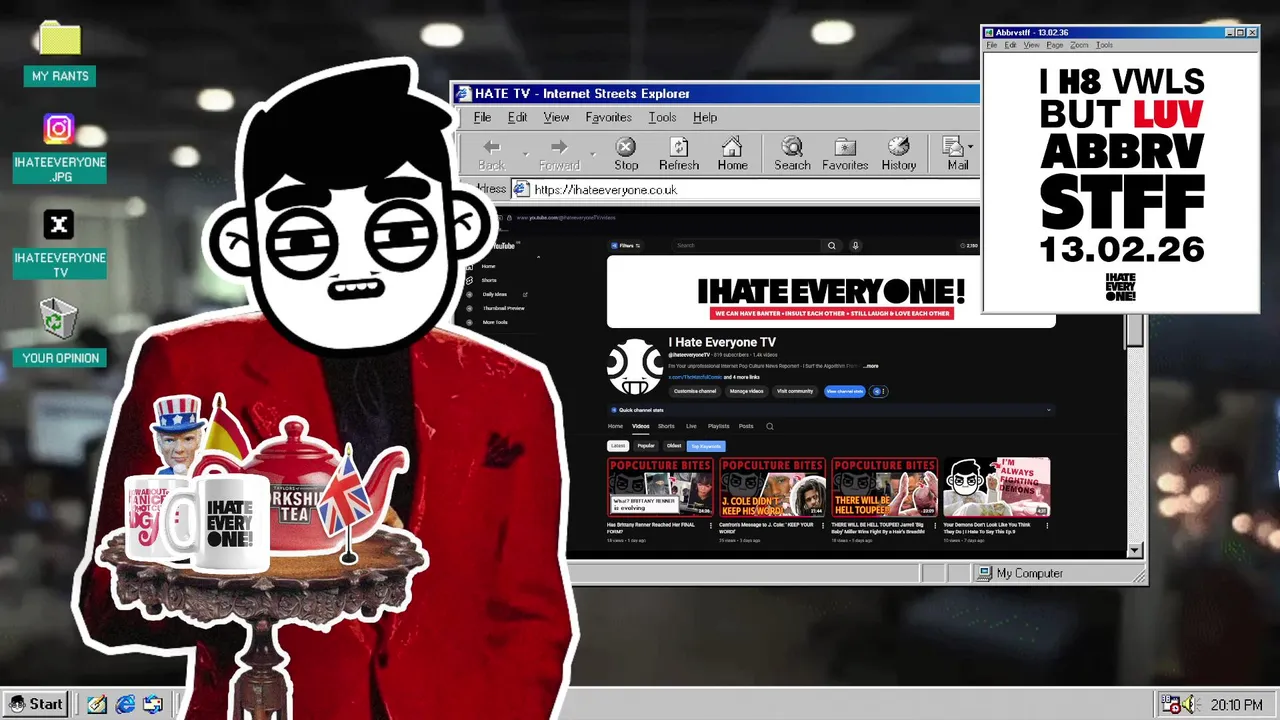Image resolution: width=1280 pixels, height=720 pixels.
Task: Click the page icon in address bar
Action: (521, 189)
